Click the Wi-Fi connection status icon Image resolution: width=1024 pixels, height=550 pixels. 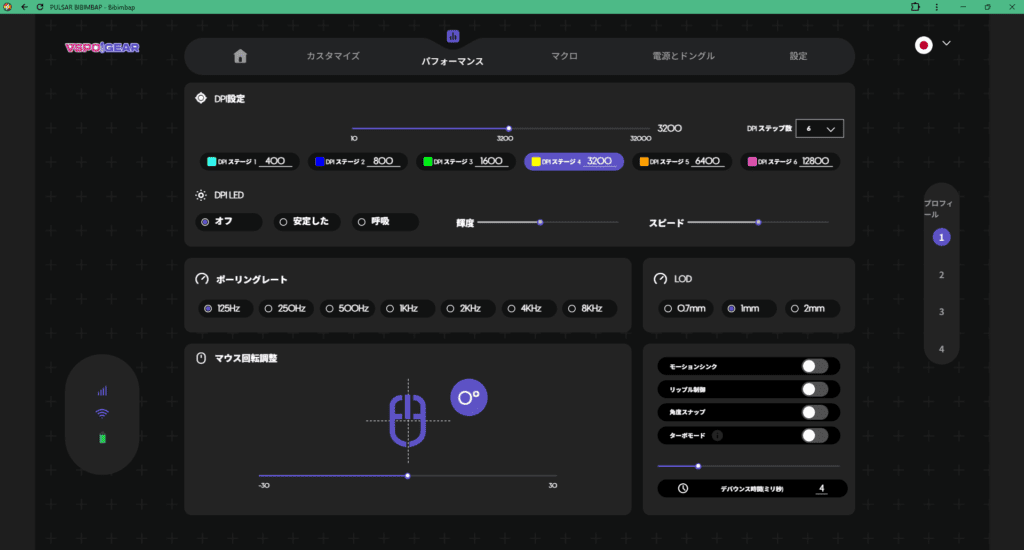point(102,413)
